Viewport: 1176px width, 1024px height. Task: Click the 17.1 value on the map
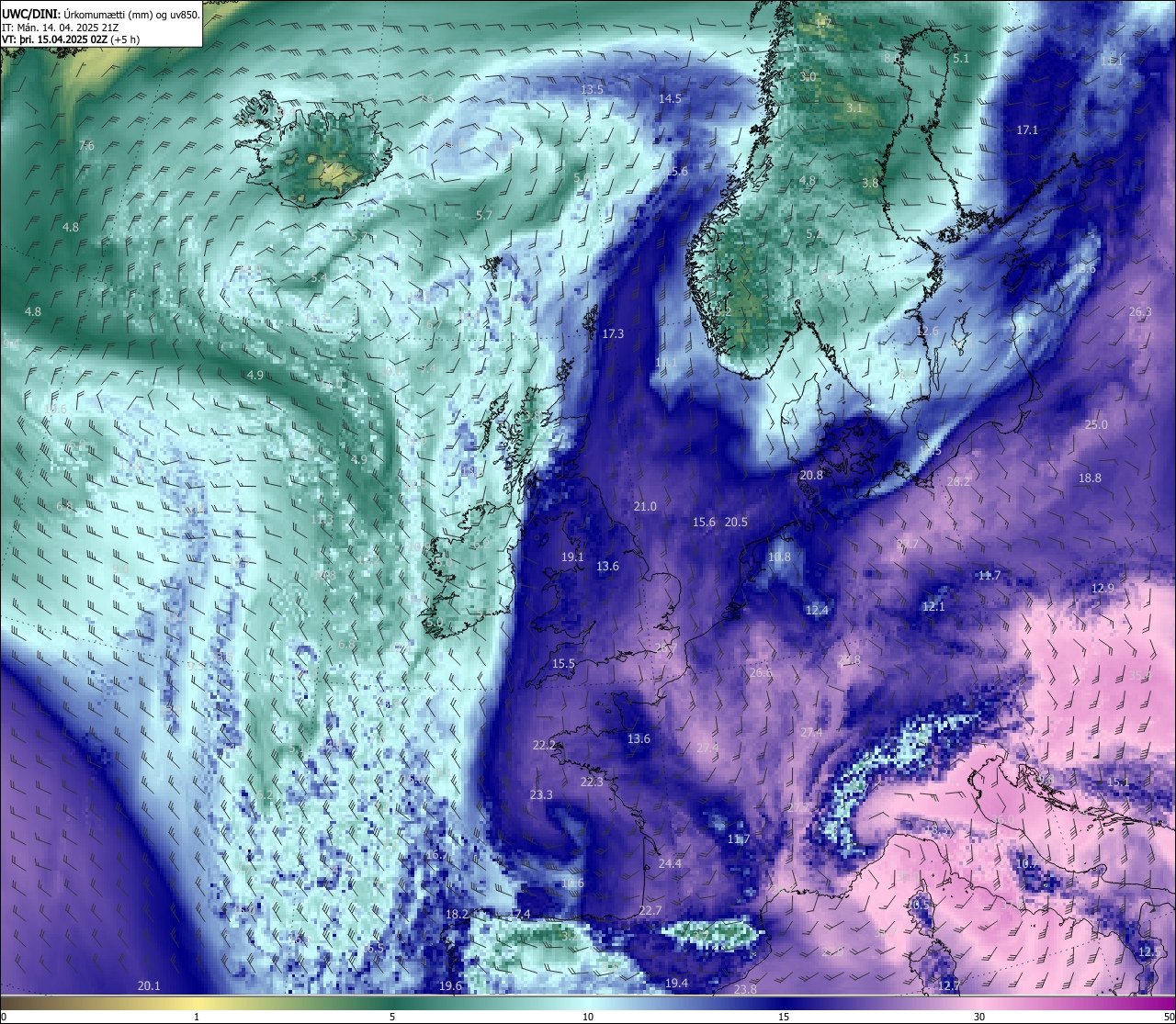1027,129
